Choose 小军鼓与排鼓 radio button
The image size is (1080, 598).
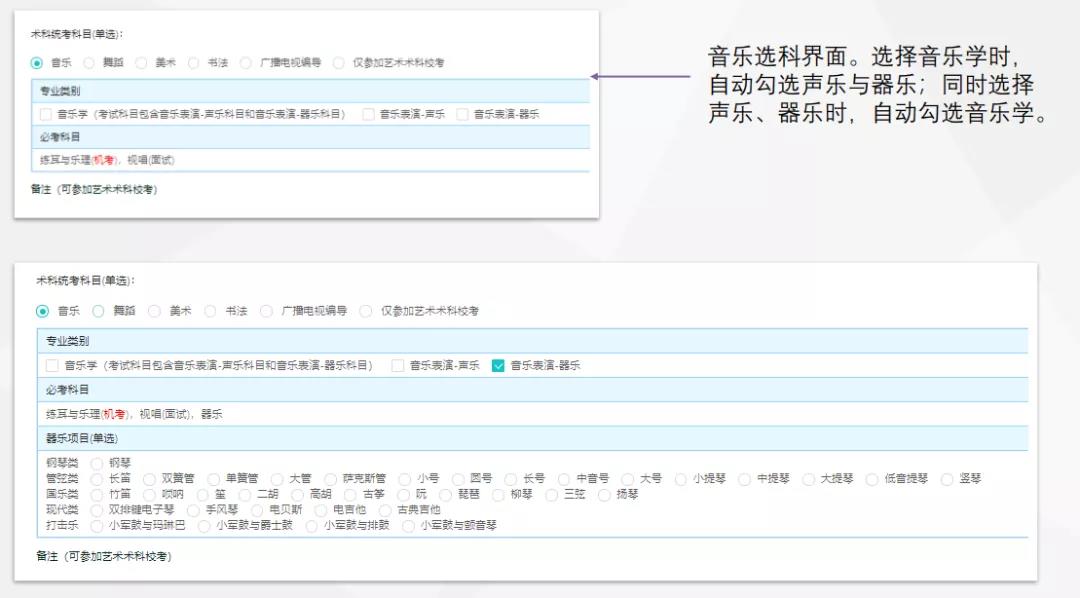coord(311,526)
